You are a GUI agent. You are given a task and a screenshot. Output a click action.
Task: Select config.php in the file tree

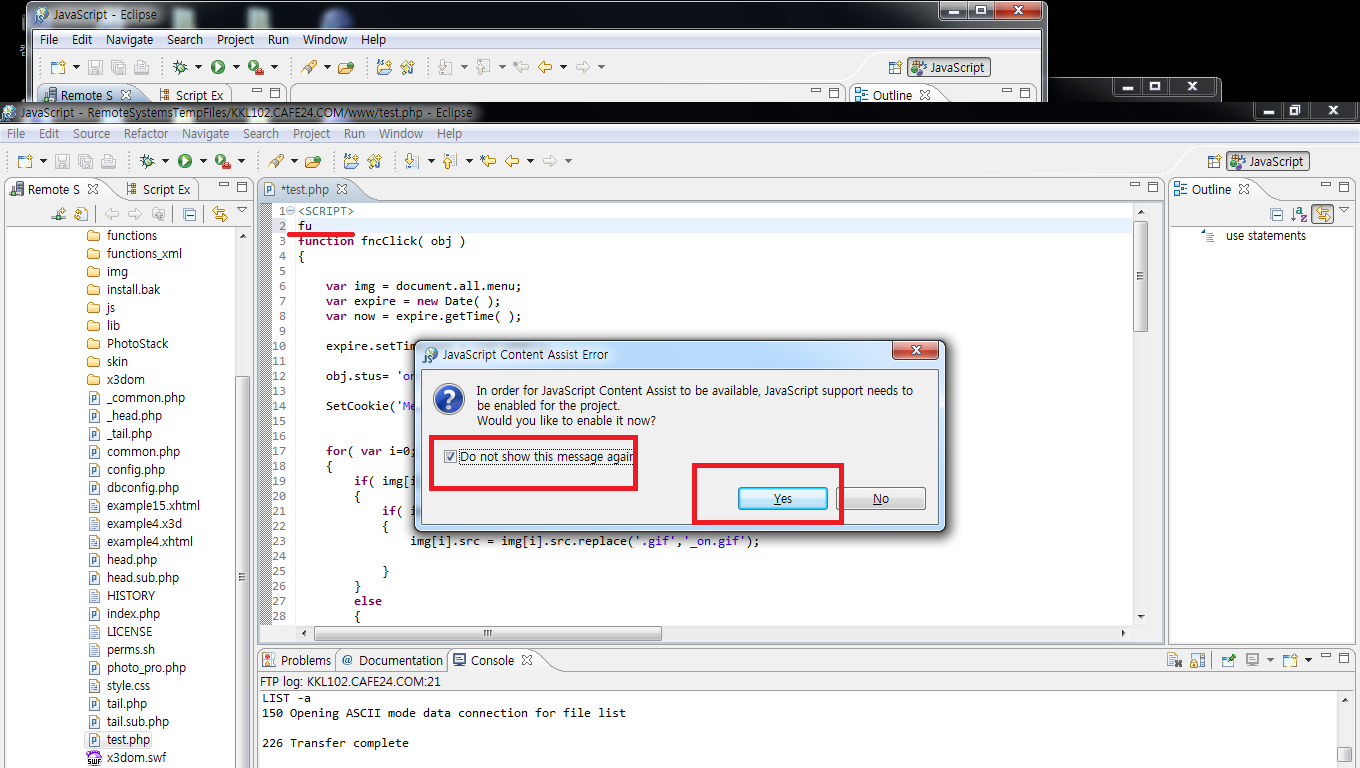tap(136, 469)
